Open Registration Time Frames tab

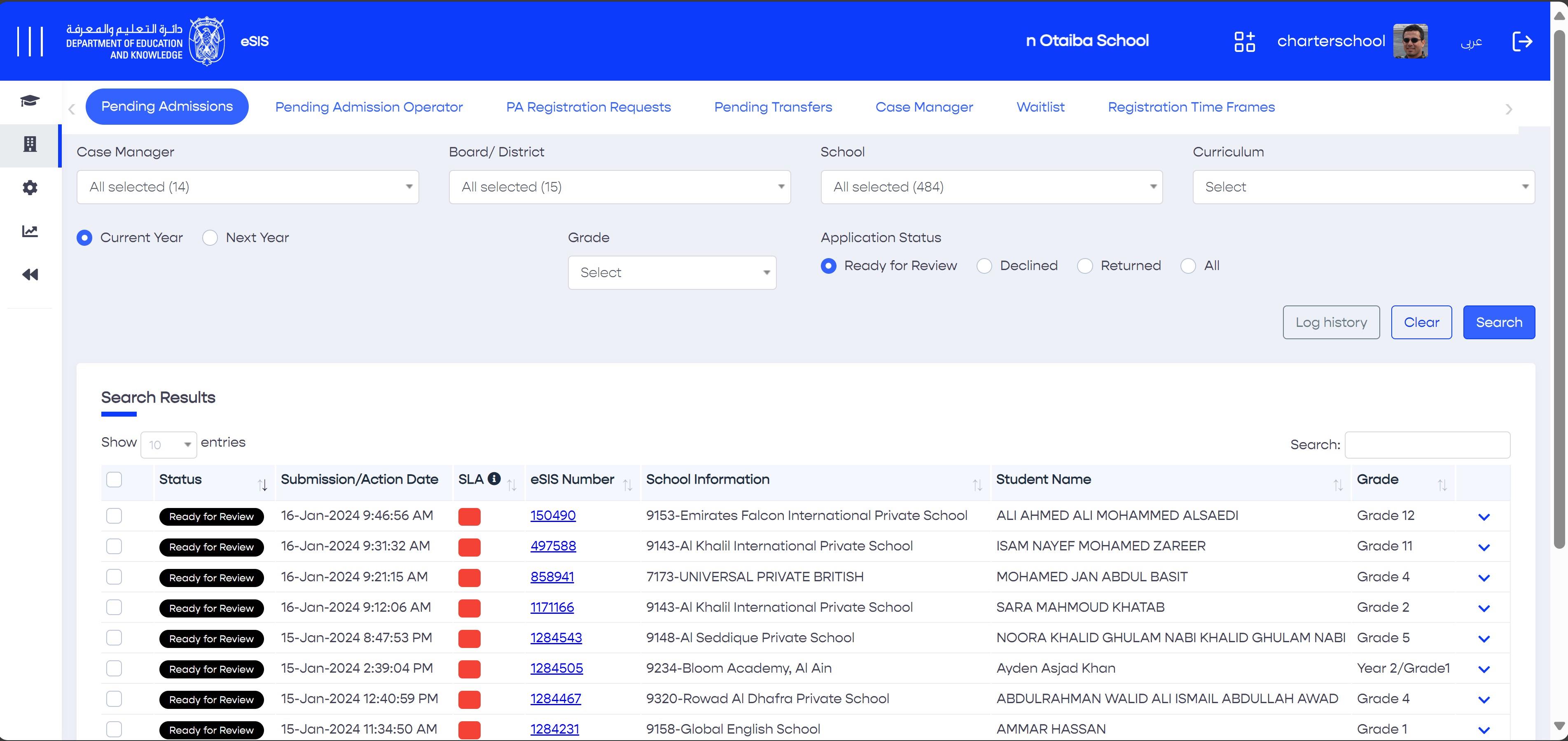(1191, 107)
